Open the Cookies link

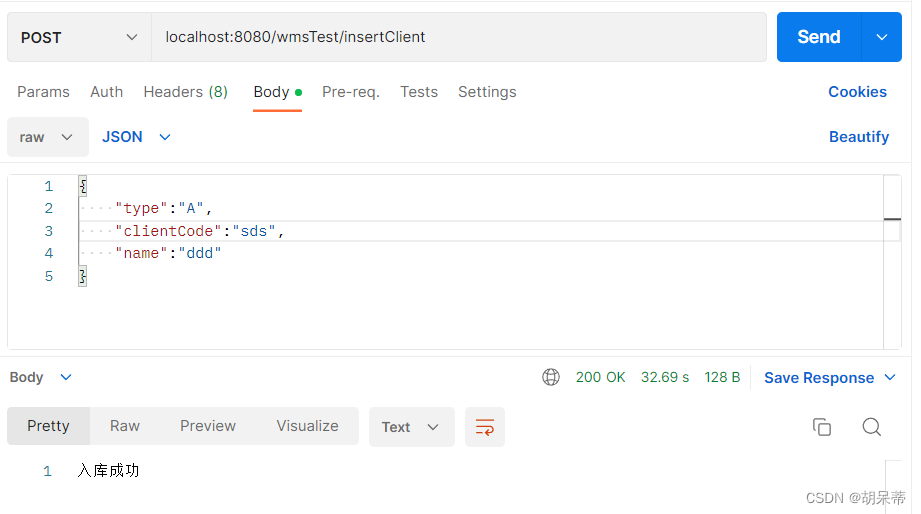tap(857, 92)
